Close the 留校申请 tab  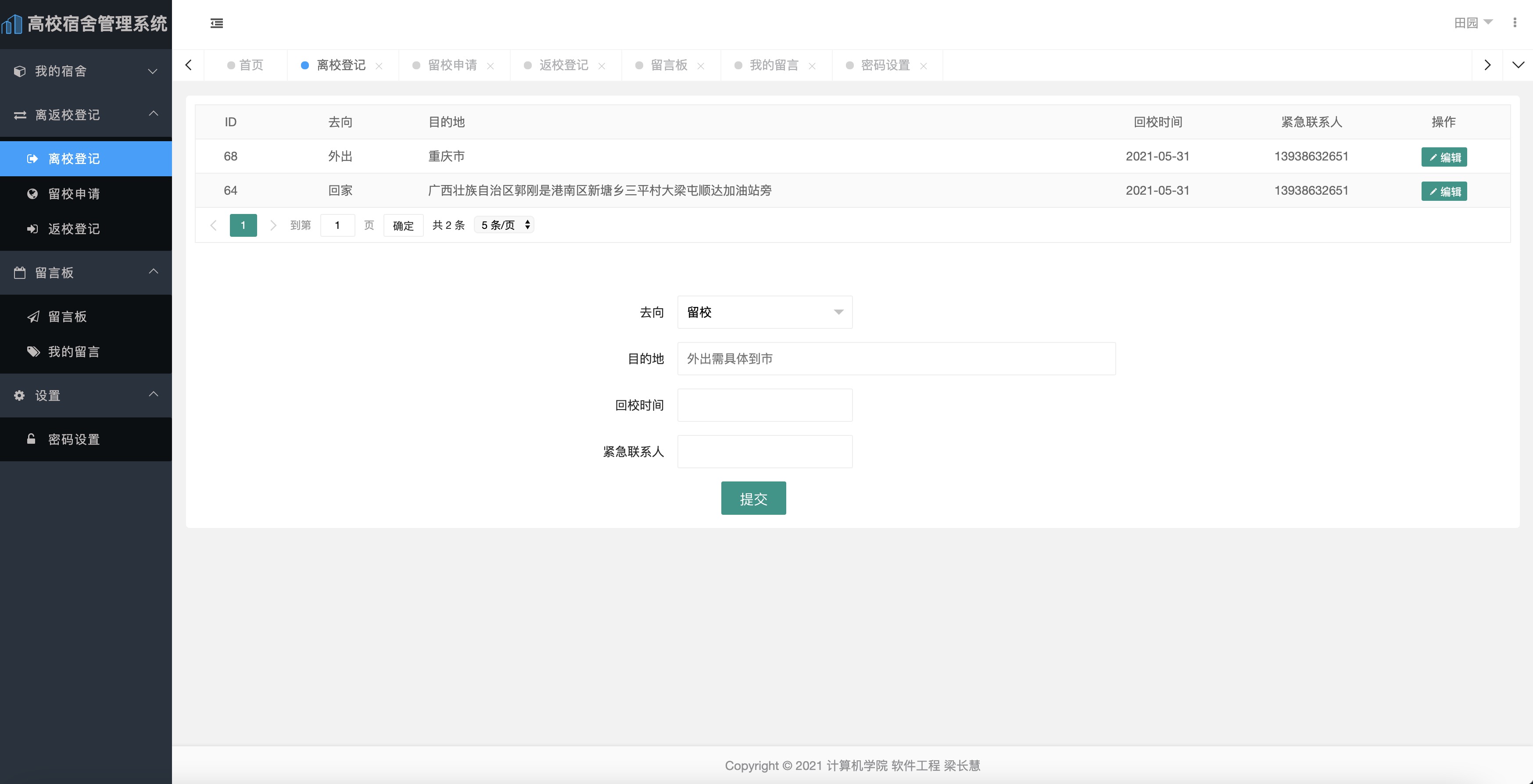[x=491, y=66]
